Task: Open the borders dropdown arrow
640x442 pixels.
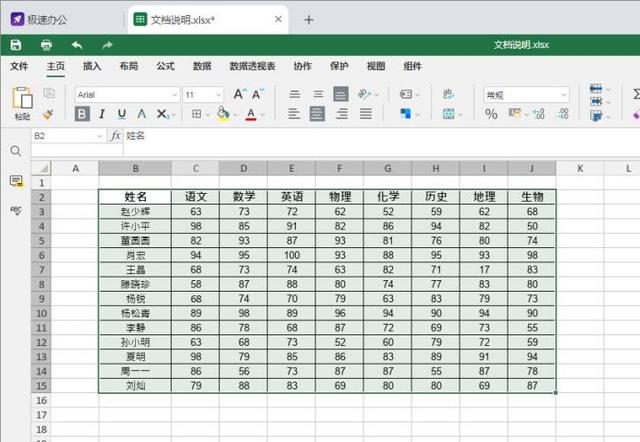Action: click(208, 115)
